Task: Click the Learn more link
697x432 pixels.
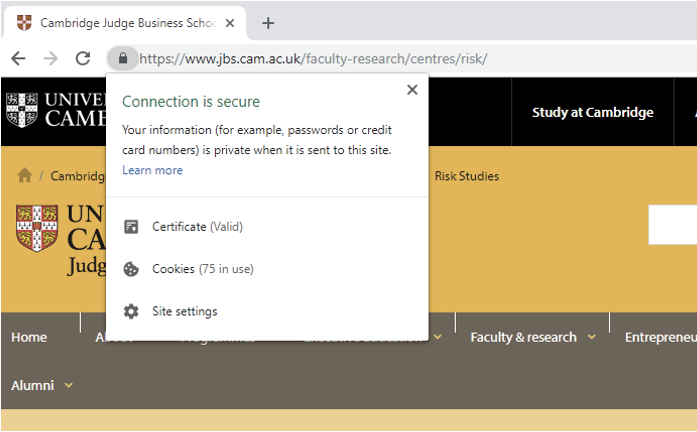Action: [x=152, y=170]
